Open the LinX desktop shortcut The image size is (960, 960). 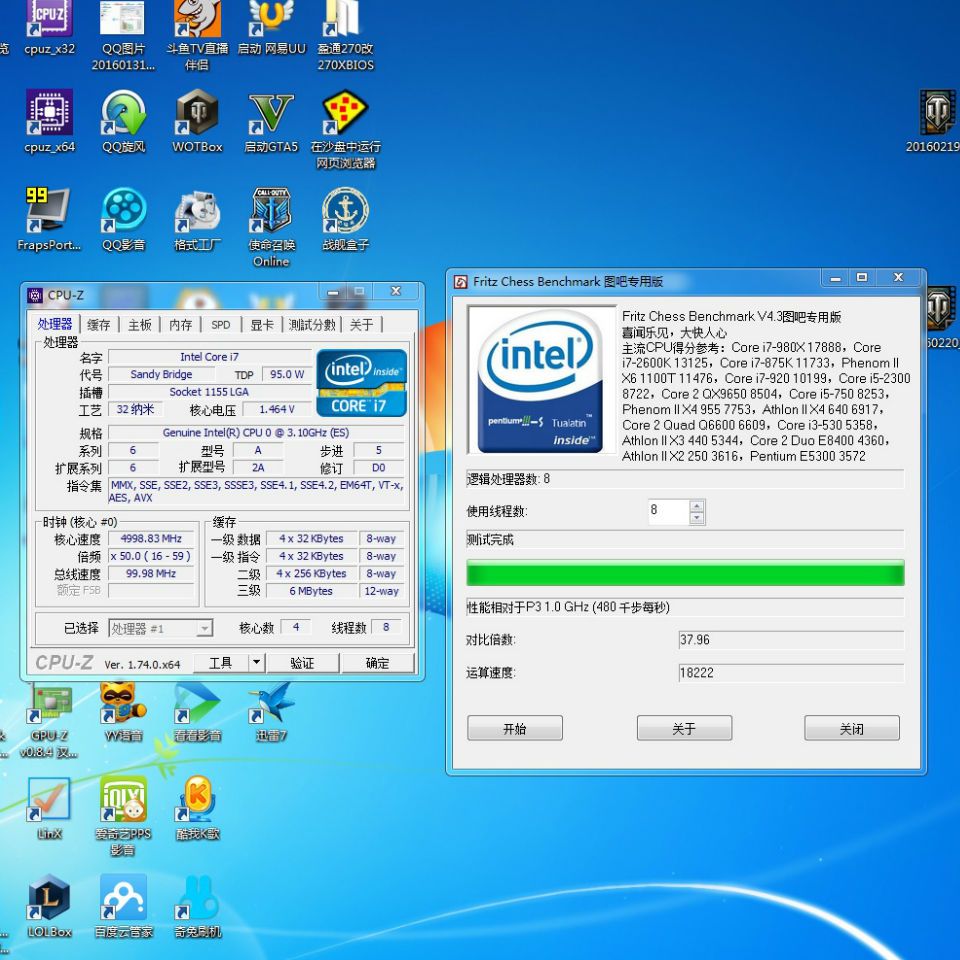(49, 801)
